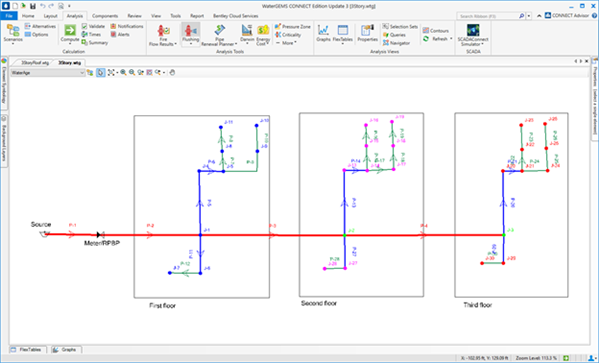The height and width of the screenshot is (363, 599).
Task: Open the Flushing analysis tool
Action: tap(191, 34)
